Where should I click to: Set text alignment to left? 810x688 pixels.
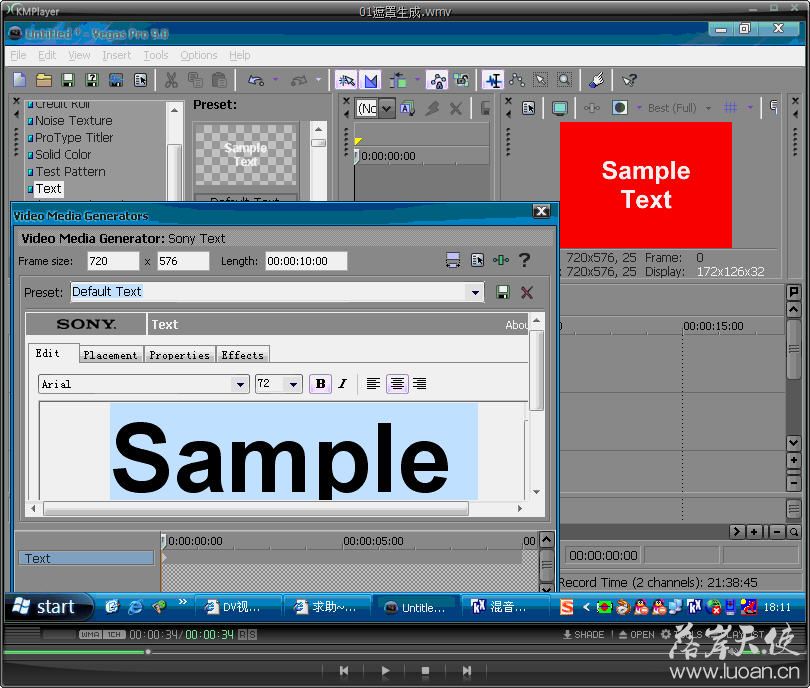tap(373, 384)
